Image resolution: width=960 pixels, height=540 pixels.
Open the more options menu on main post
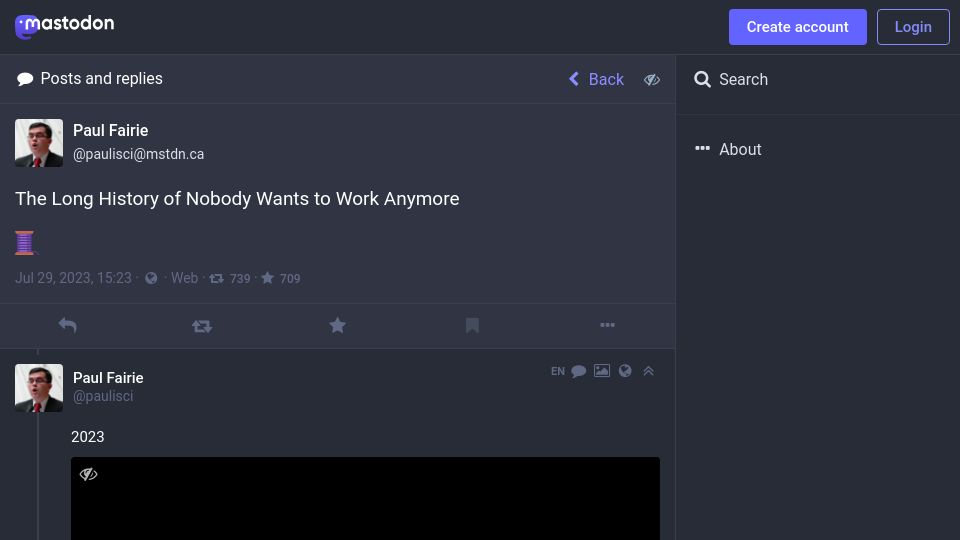tap(607, 325)
